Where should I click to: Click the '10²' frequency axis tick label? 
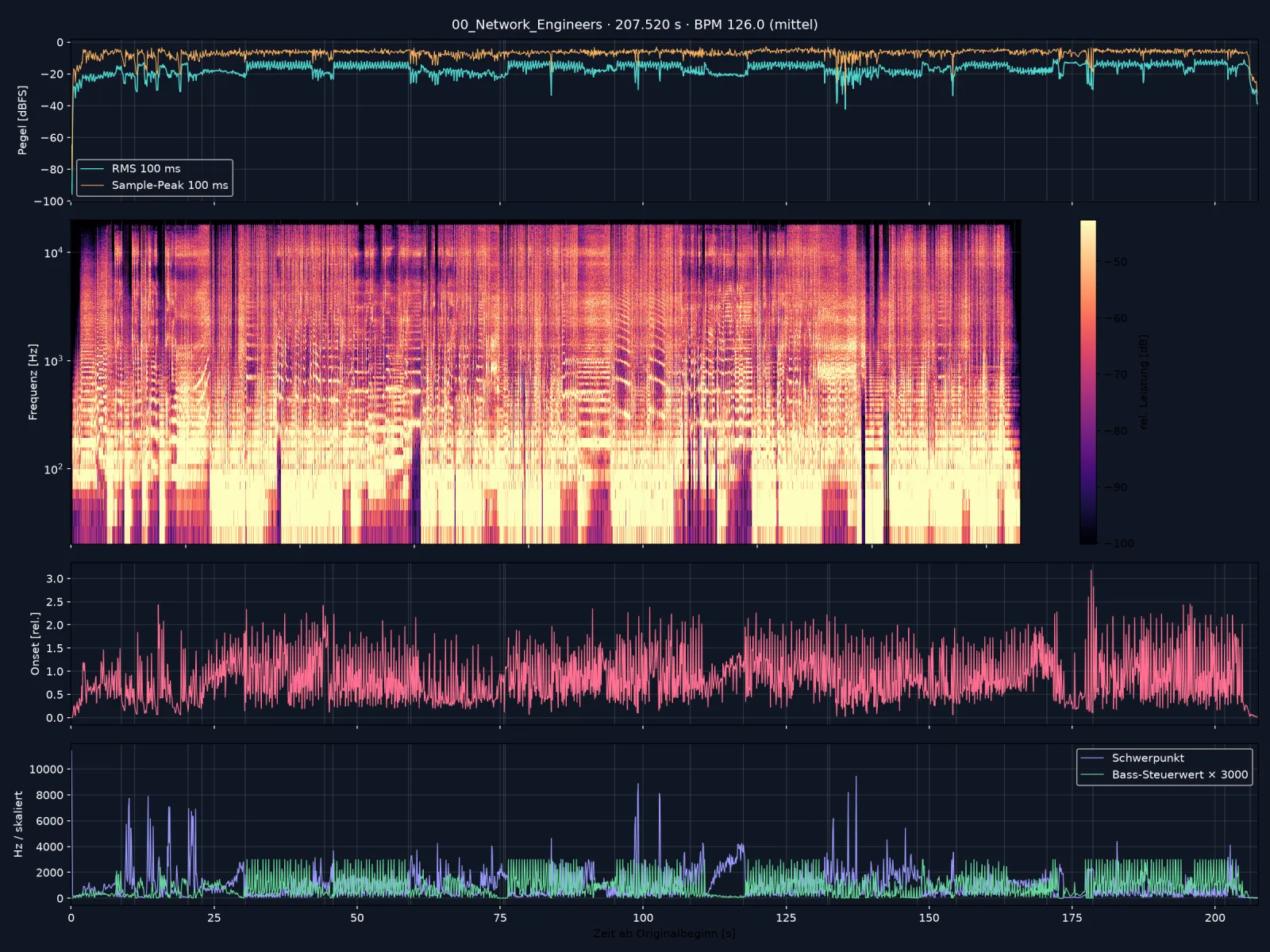pos(53,468)
